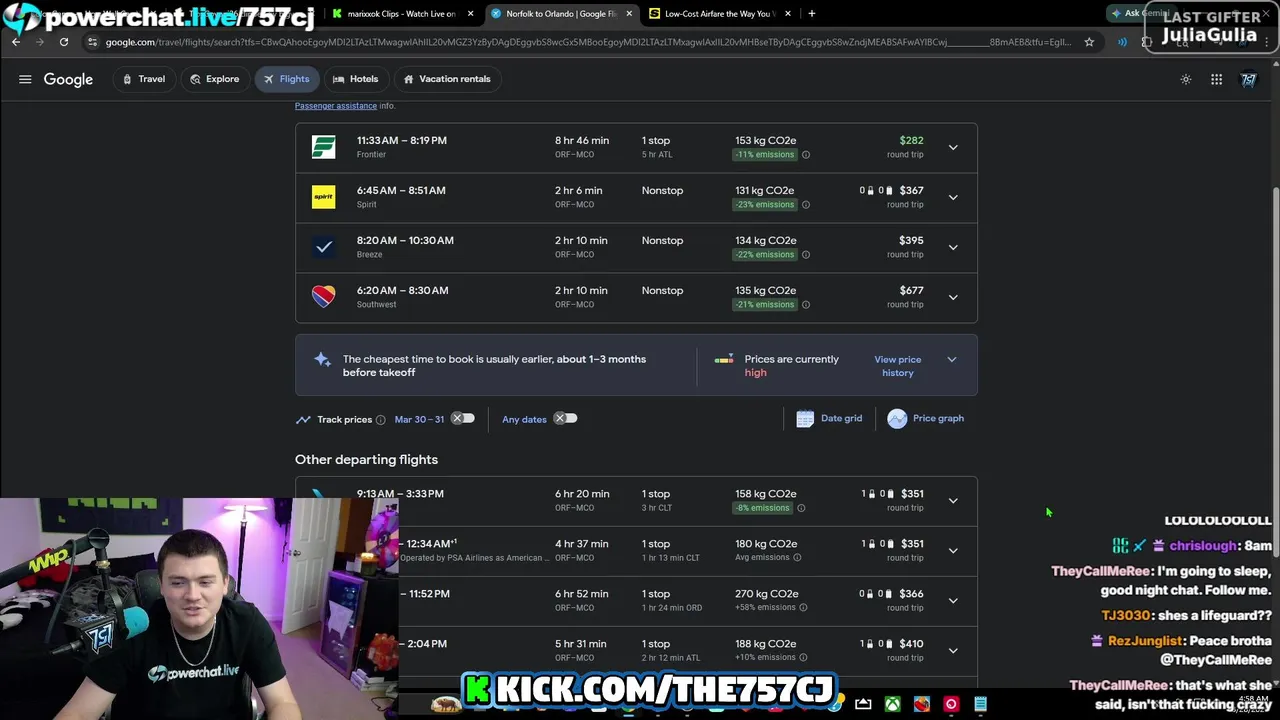Image resolution: width=1280 pixels, height=720 pixels.
Task: Toggle Any dates price tracking
Action: point(565,418)
